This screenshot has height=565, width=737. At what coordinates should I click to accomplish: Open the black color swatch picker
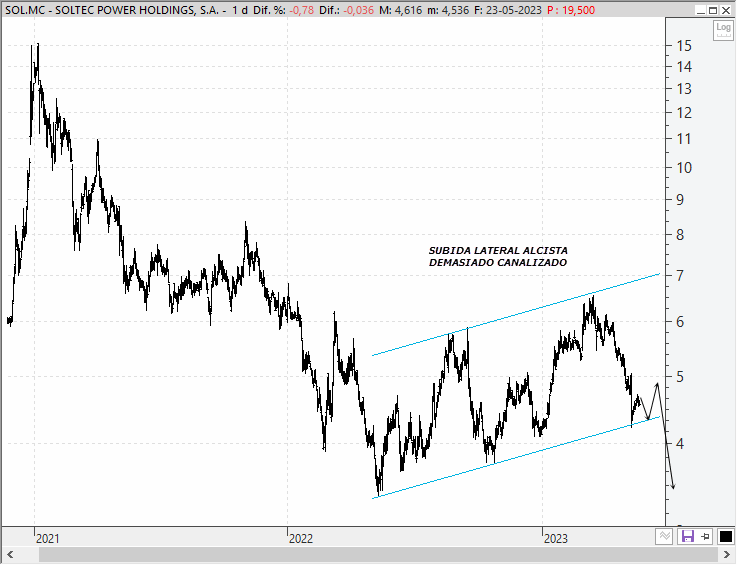point(725,536)
